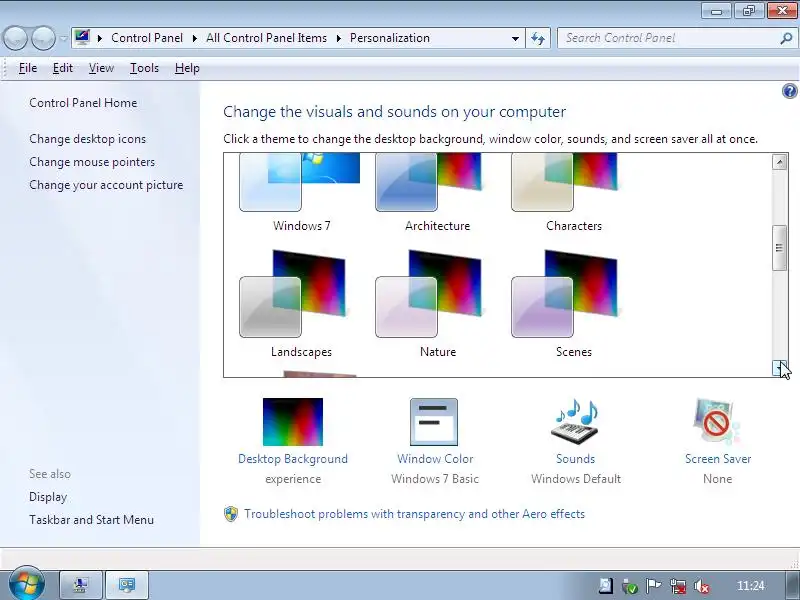Click the address bar computer icon
800x600 pixels.
[82, 38]
